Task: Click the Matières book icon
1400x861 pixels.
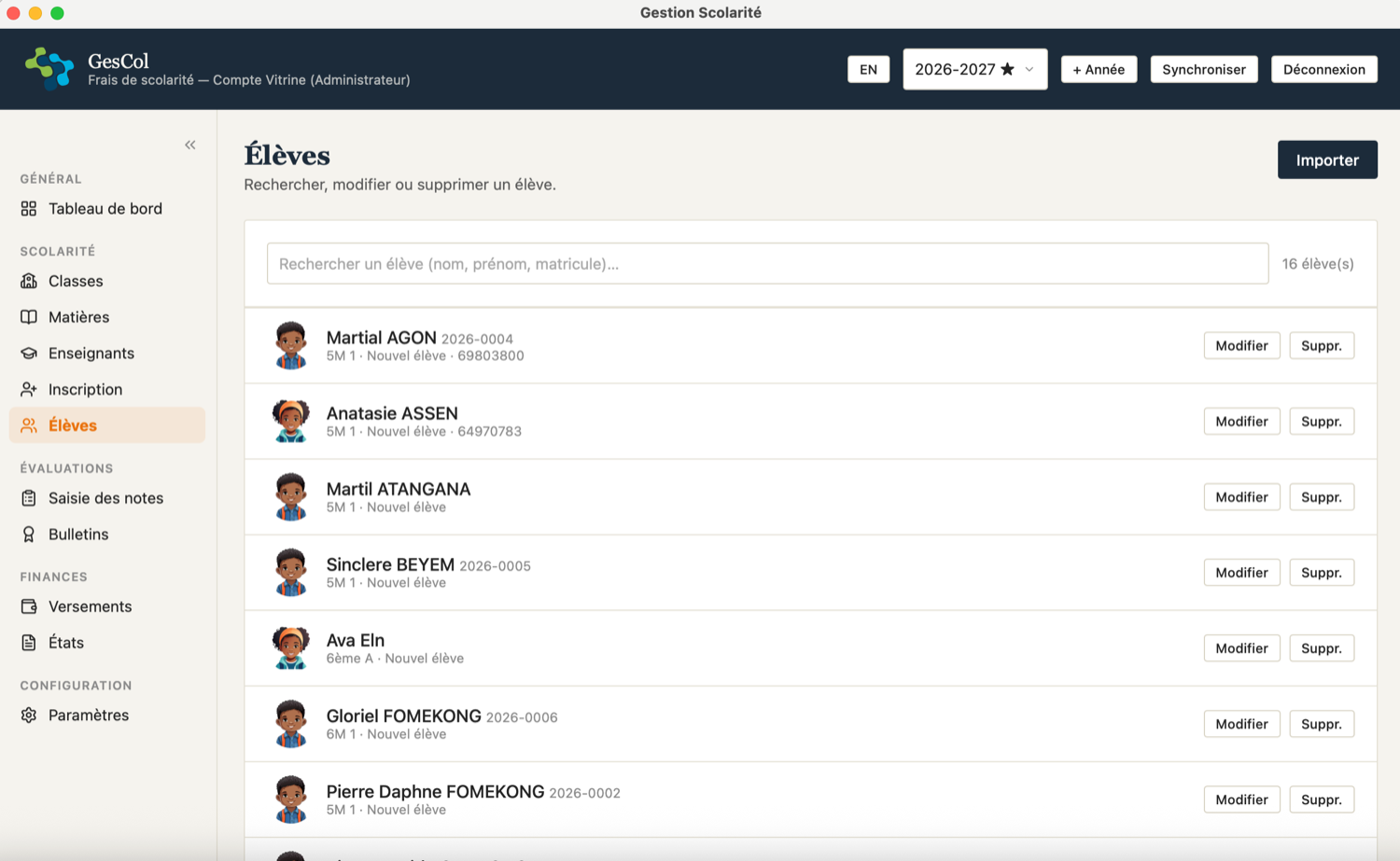Action: click(x=29, y=317)
